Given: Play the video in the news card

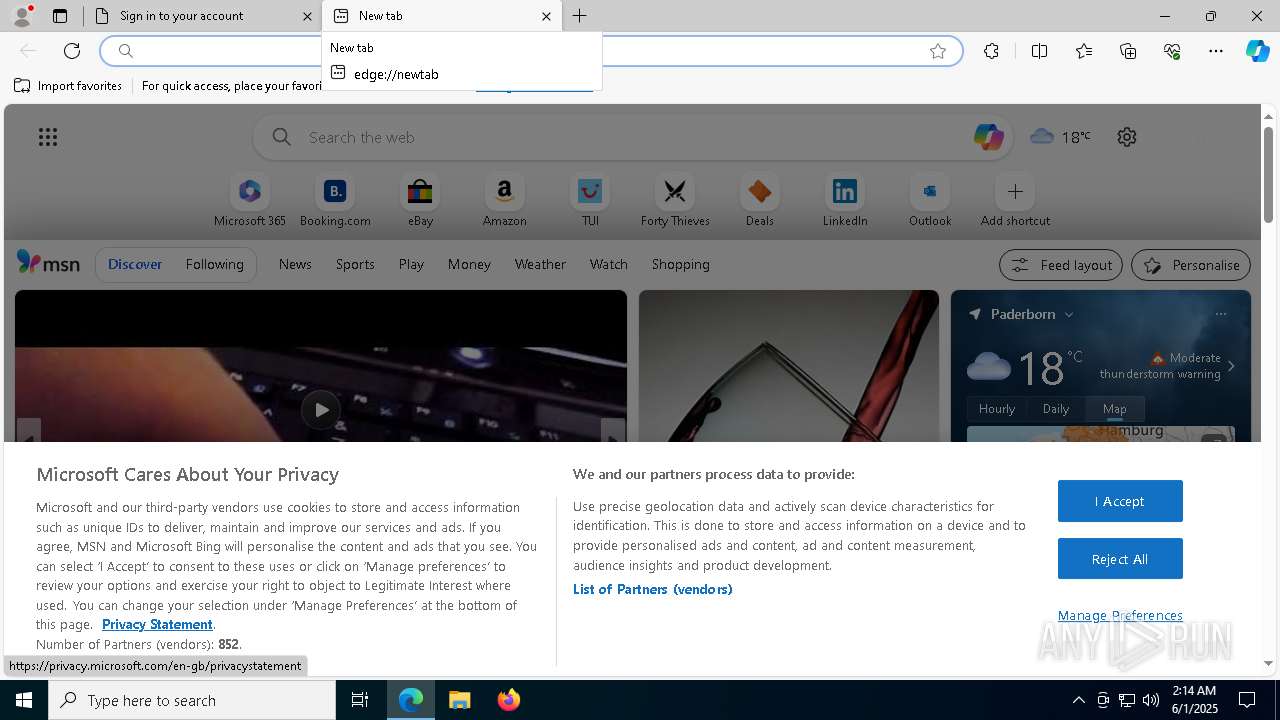Looking at the screenshot, I should click(320, 409).
